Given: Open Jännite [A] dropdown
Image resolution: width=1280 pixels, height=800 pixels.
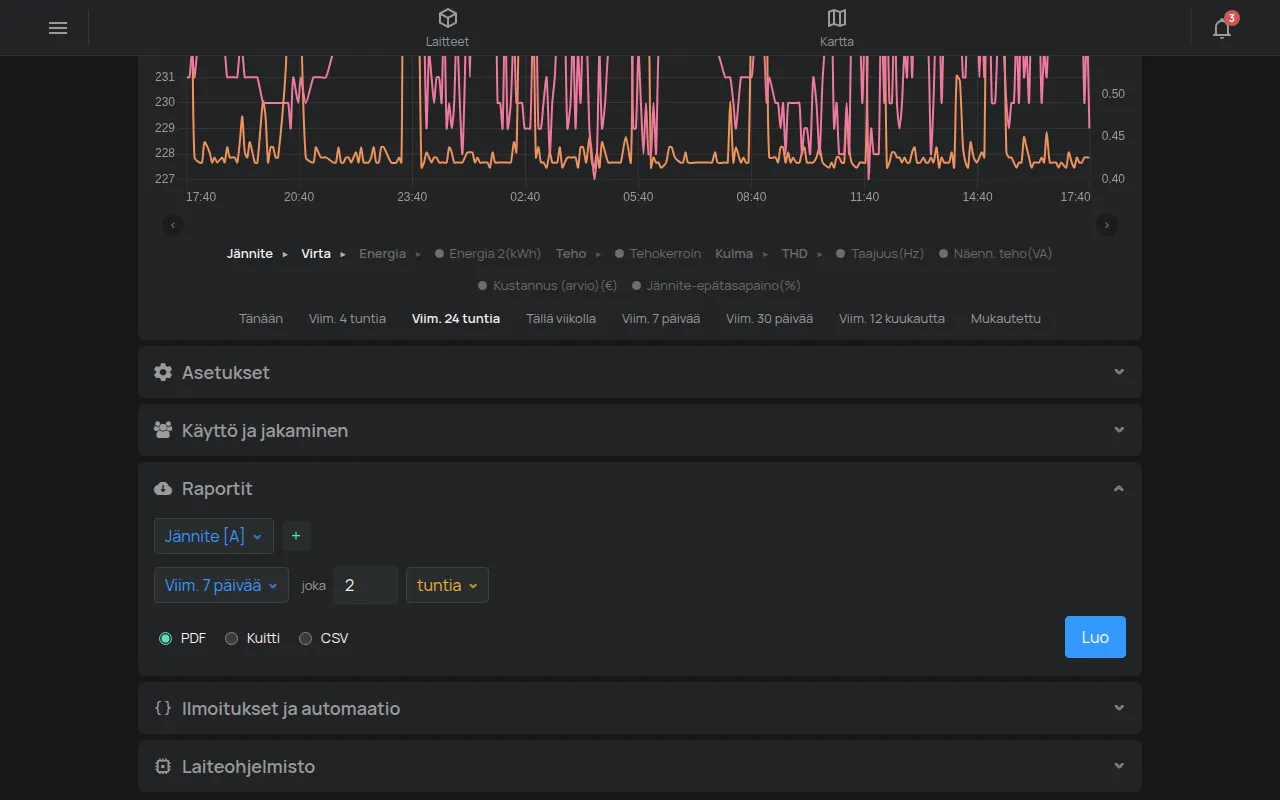Looking at the screenshot, I should point(214,536).
